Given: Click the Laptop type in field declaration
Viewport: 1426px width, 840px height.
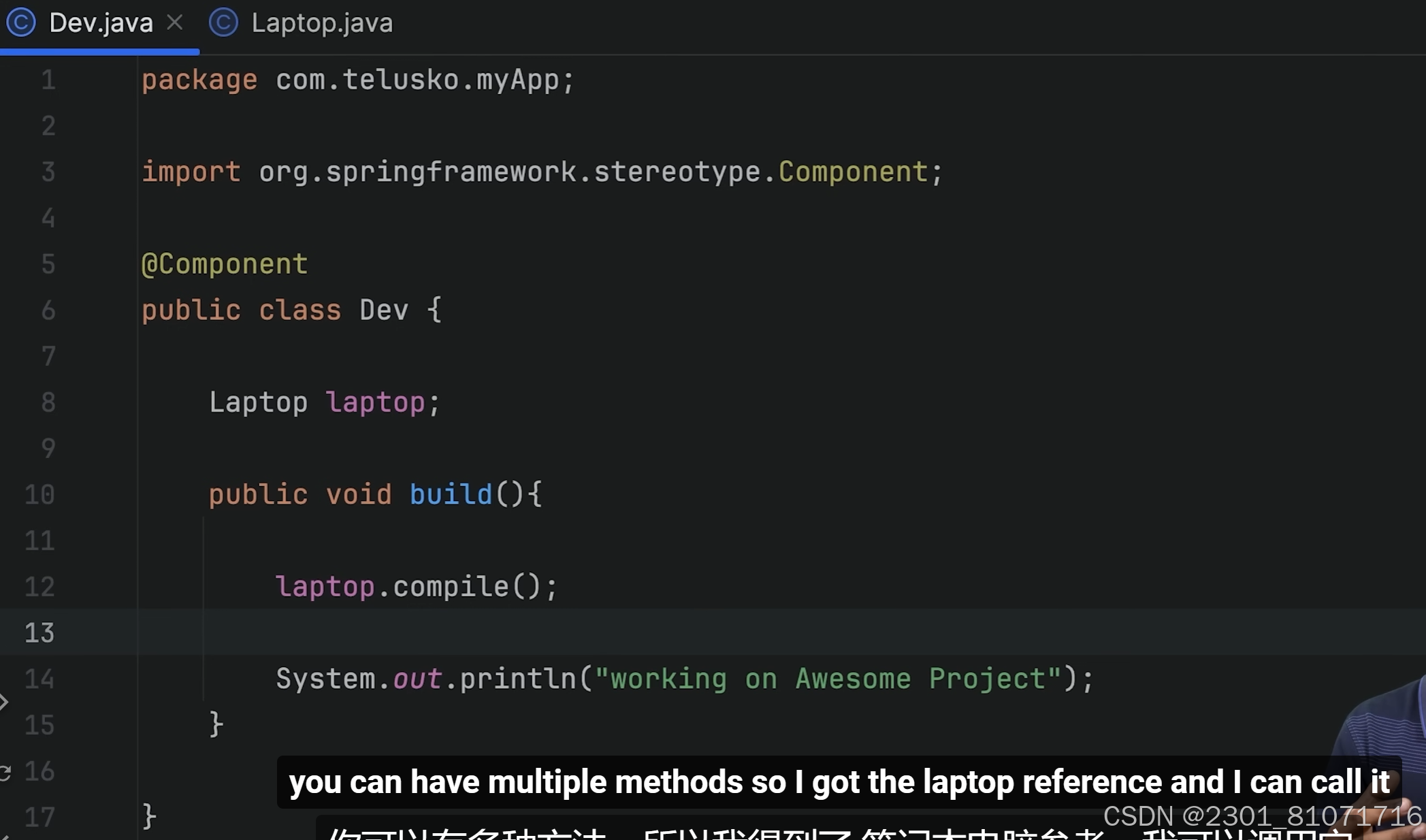Looking at the screenshot, I should pyautogui.click(x=258, y=402).
